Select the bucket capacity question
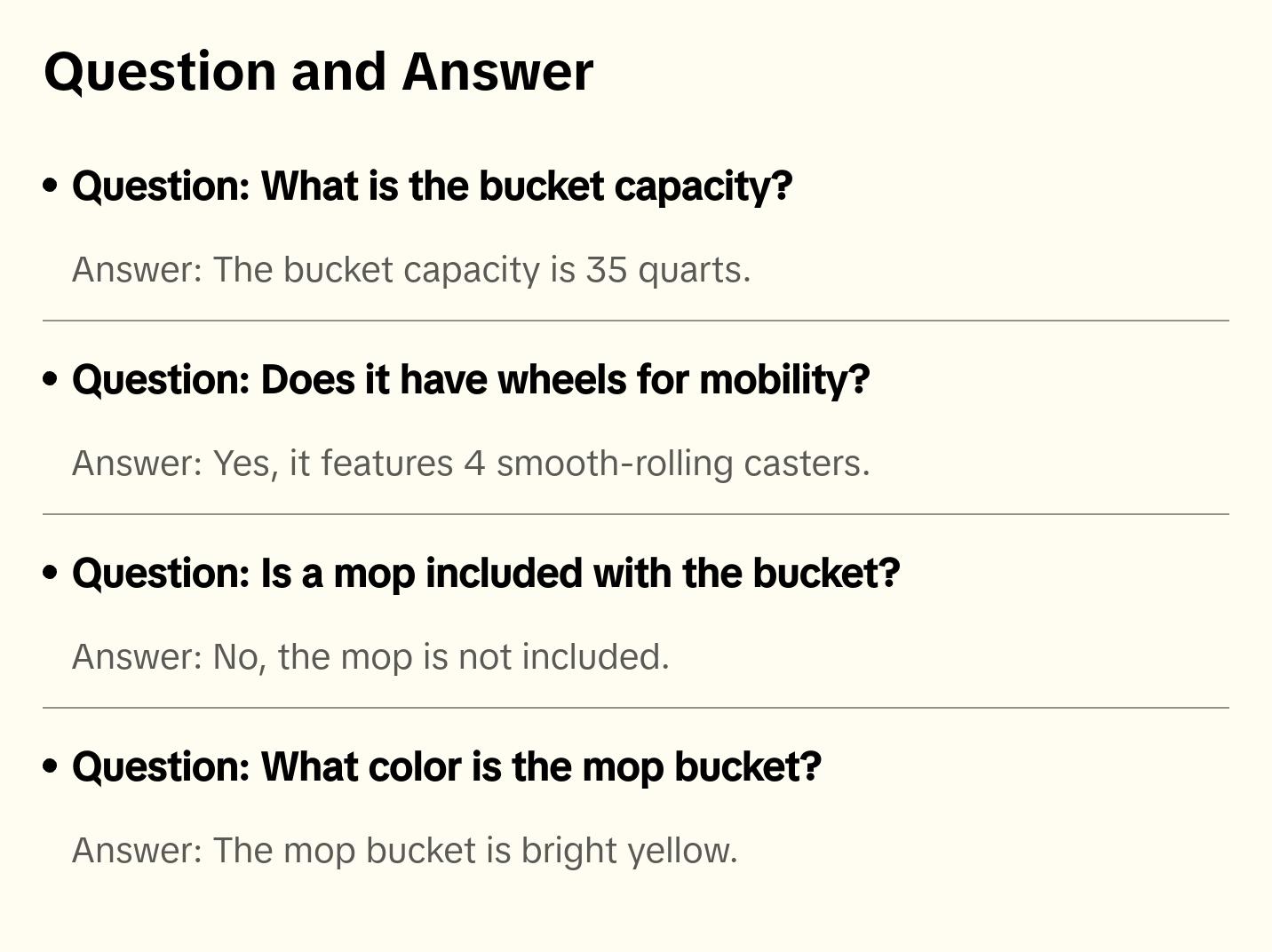1272x952 pixels. click(432, 186)
